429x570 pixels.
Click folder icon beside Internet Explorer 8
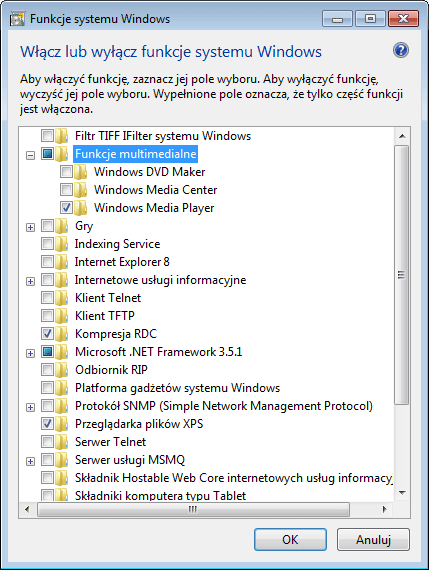62,262
